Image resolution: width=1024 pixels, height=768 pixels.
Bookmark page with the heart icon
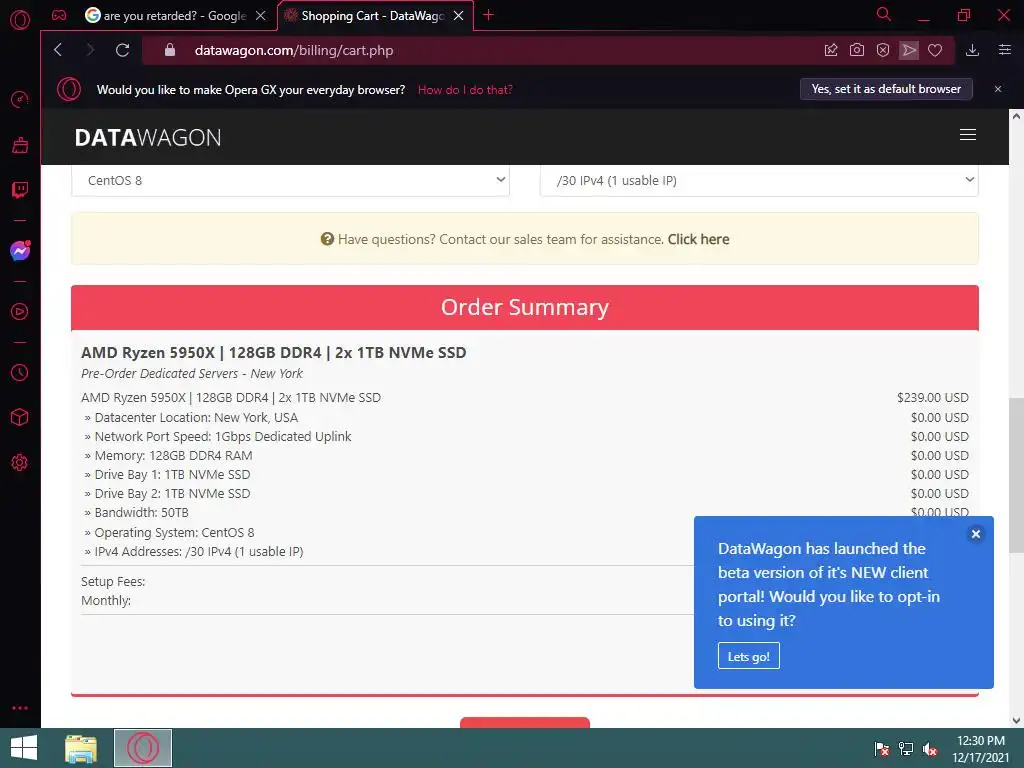pos(935,50)
